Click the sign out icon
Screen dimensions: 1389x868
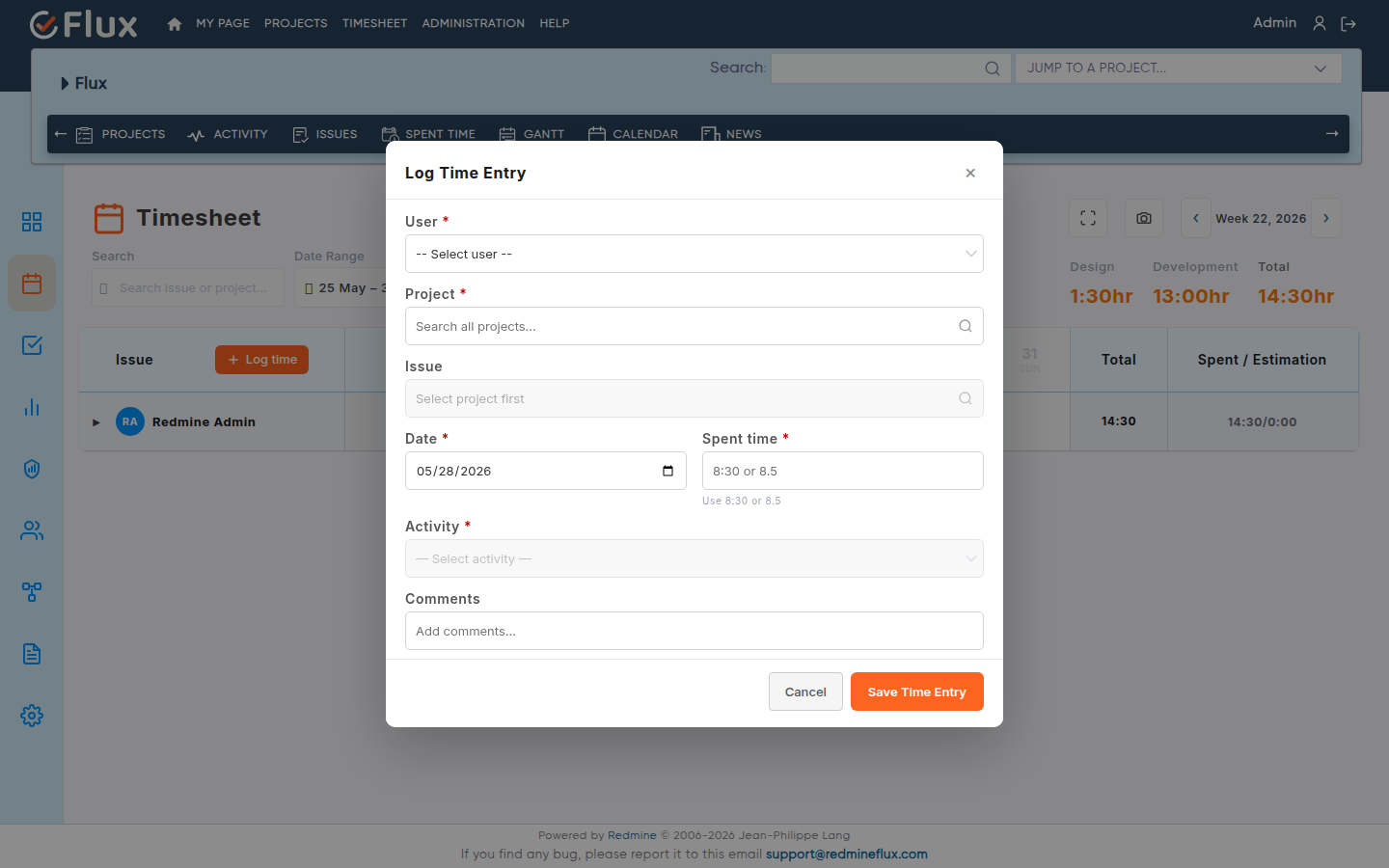(x=1348, y=23)
